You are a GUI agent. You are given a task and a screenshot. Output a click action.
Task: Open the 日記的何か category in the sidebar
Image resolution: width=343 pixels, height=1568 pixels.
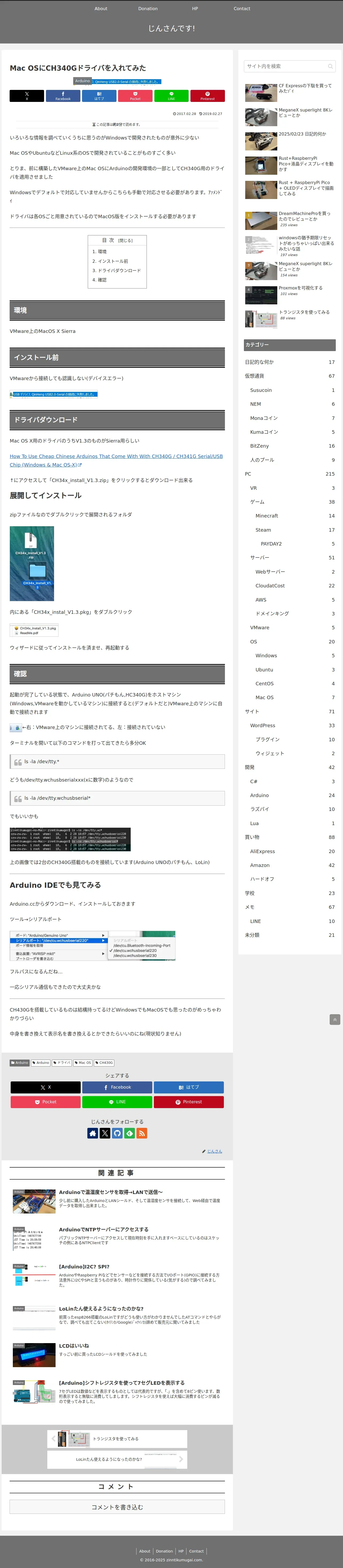290,362
